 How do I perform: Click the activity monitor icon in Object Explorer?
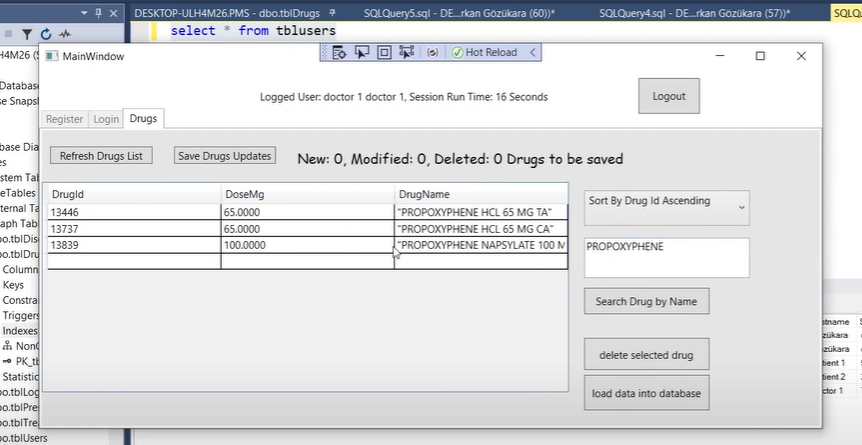65,35
